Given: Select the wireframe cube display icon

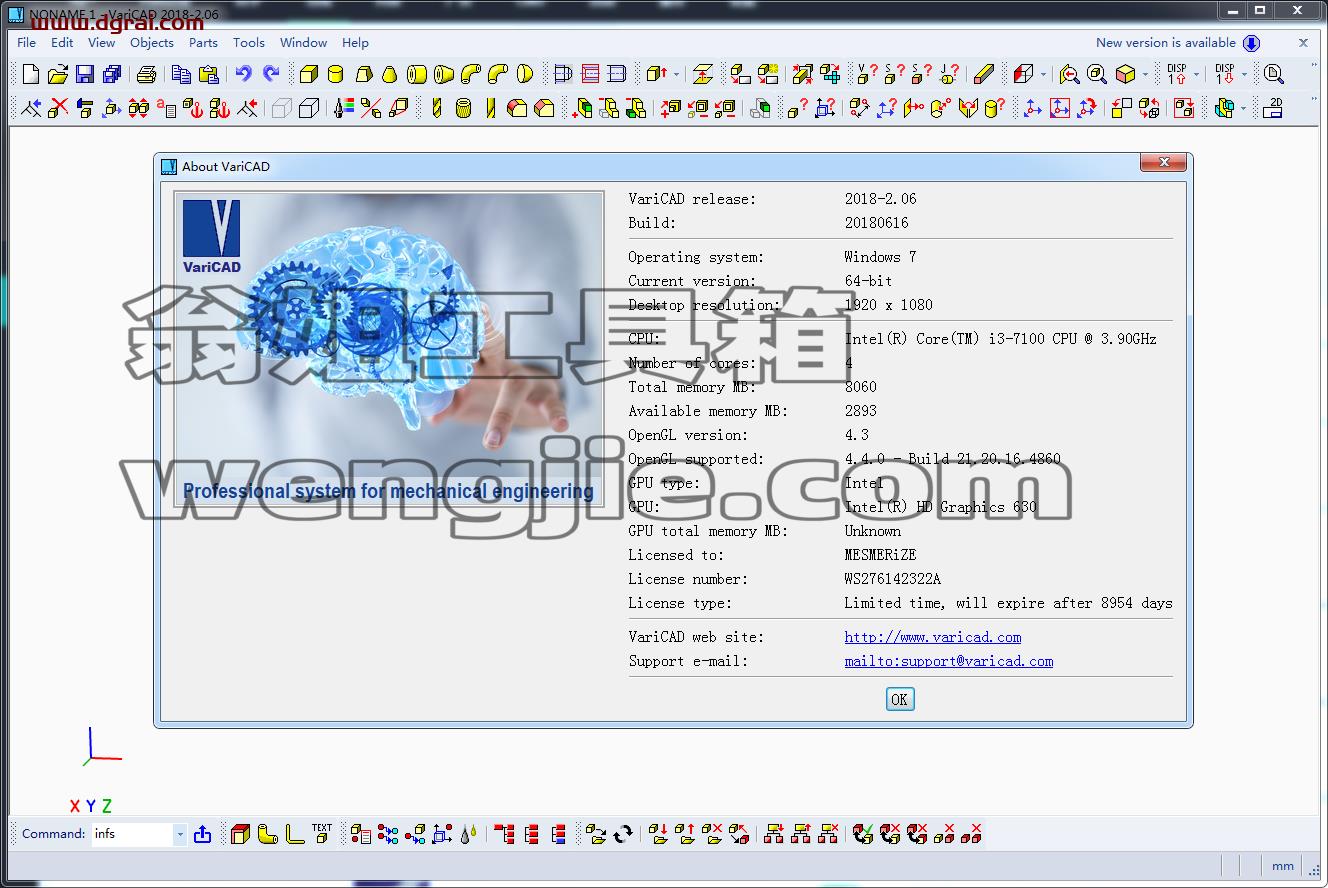Looking at the screenshot, I should [x=309, y=108].
